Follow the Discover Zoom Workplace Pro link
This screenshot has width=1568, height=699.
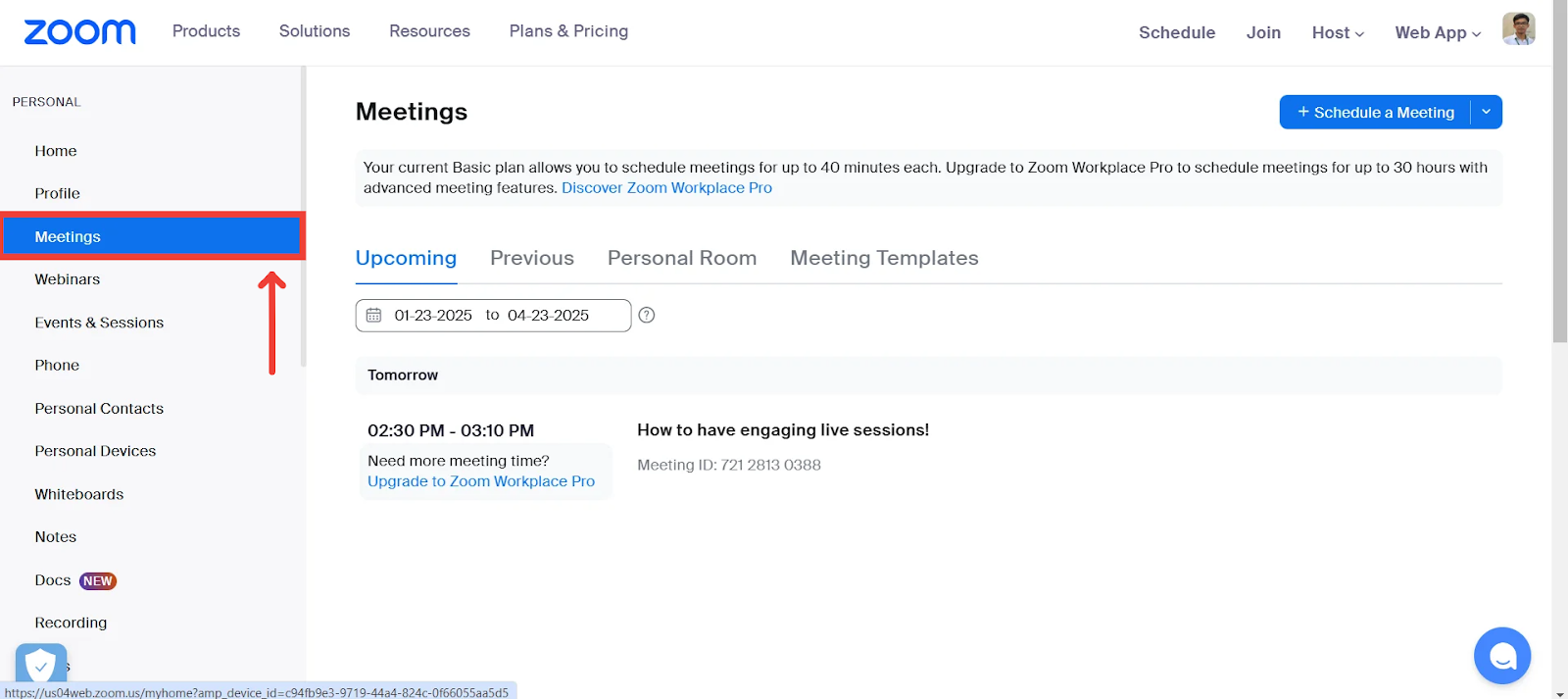click(x=666, y=188)
